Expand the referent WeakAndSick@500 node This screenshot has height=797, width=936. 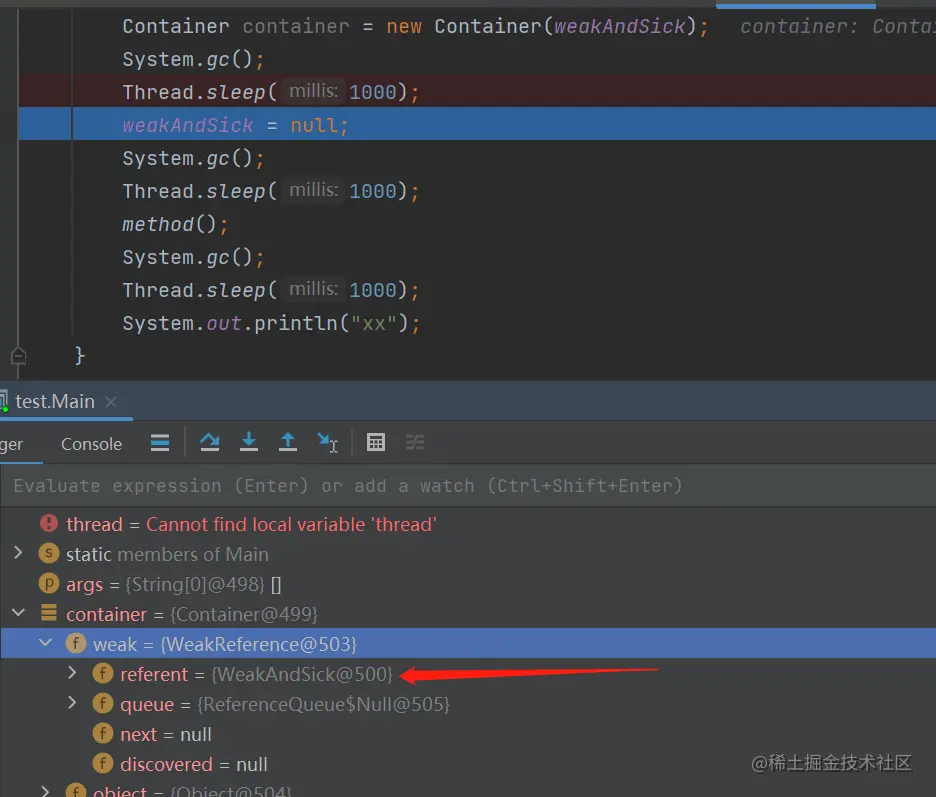[72, 673]
